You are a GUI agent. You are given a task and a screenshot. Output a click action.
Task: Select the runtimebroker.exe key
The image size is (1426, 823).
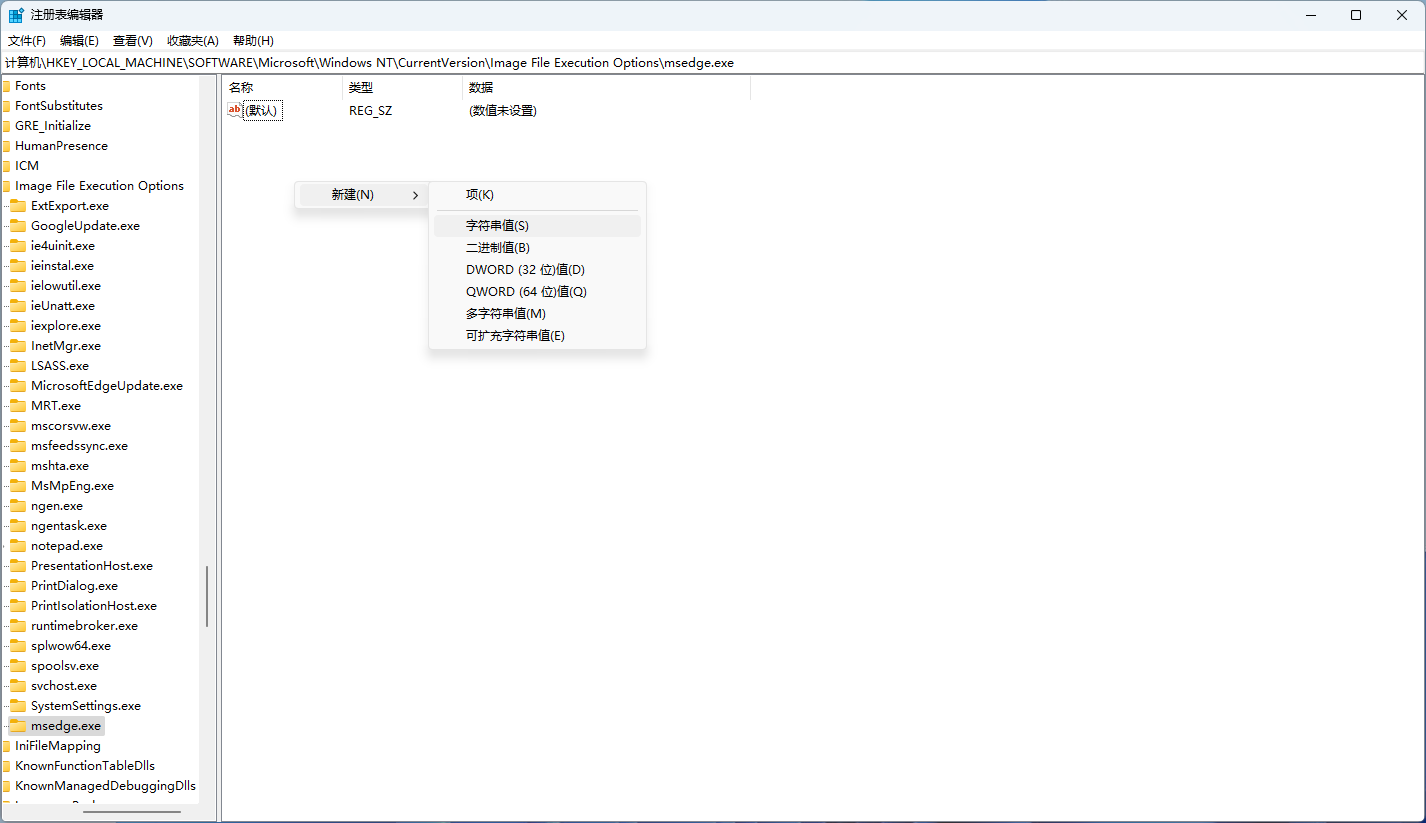point(84,625)
